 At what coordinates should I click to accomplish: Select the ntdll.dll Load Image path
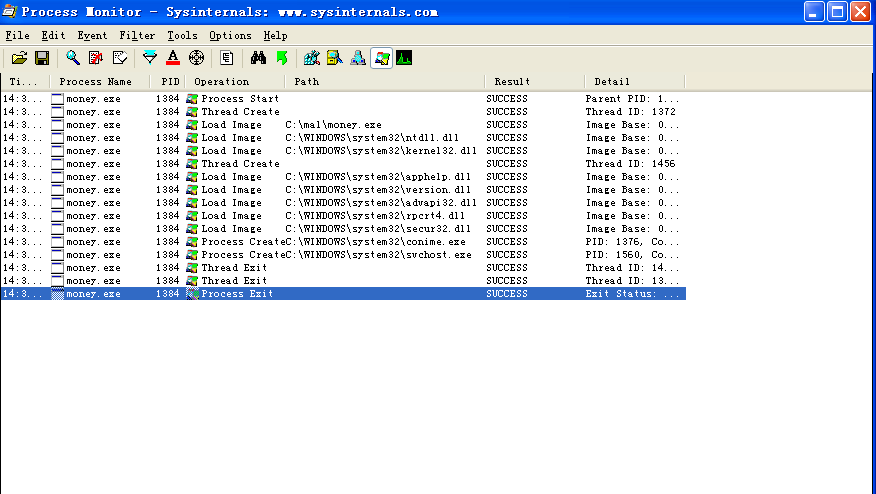[x=372, y=138]
